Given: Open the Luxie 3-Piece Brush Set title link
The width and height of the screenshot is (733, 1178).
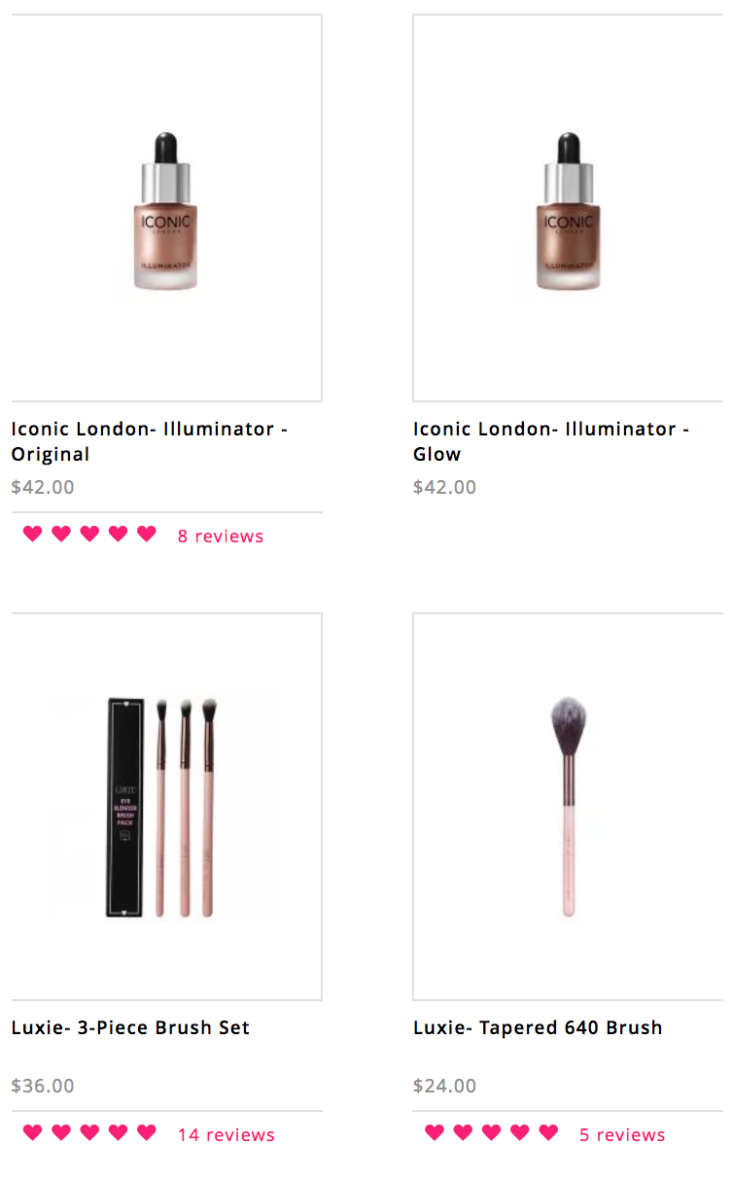Looking at the screenshot, I should (x=130, y=1027).
